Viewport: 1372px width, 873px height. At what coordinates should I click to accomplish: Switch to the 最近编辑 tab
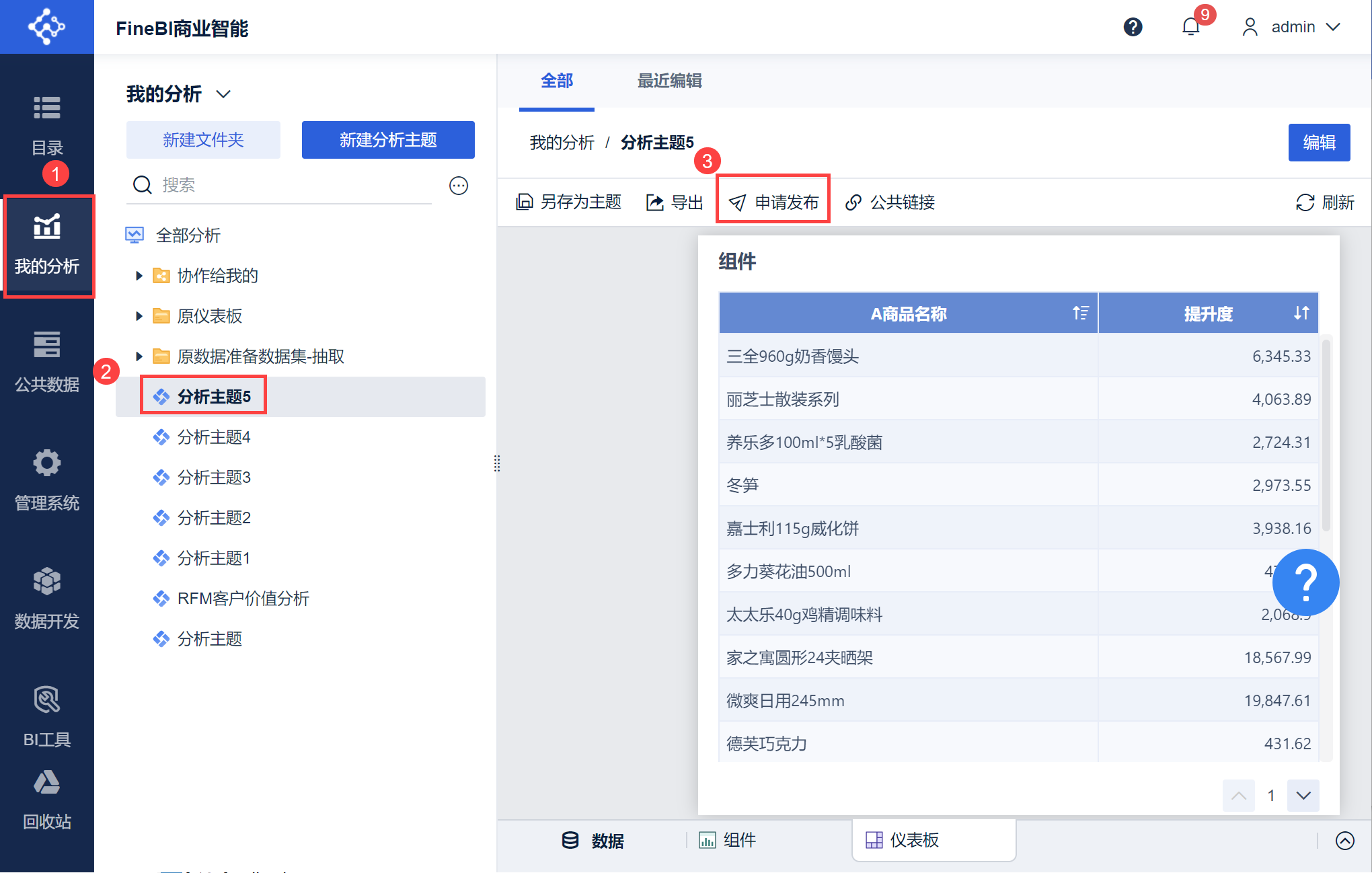[x=669, y=81]
